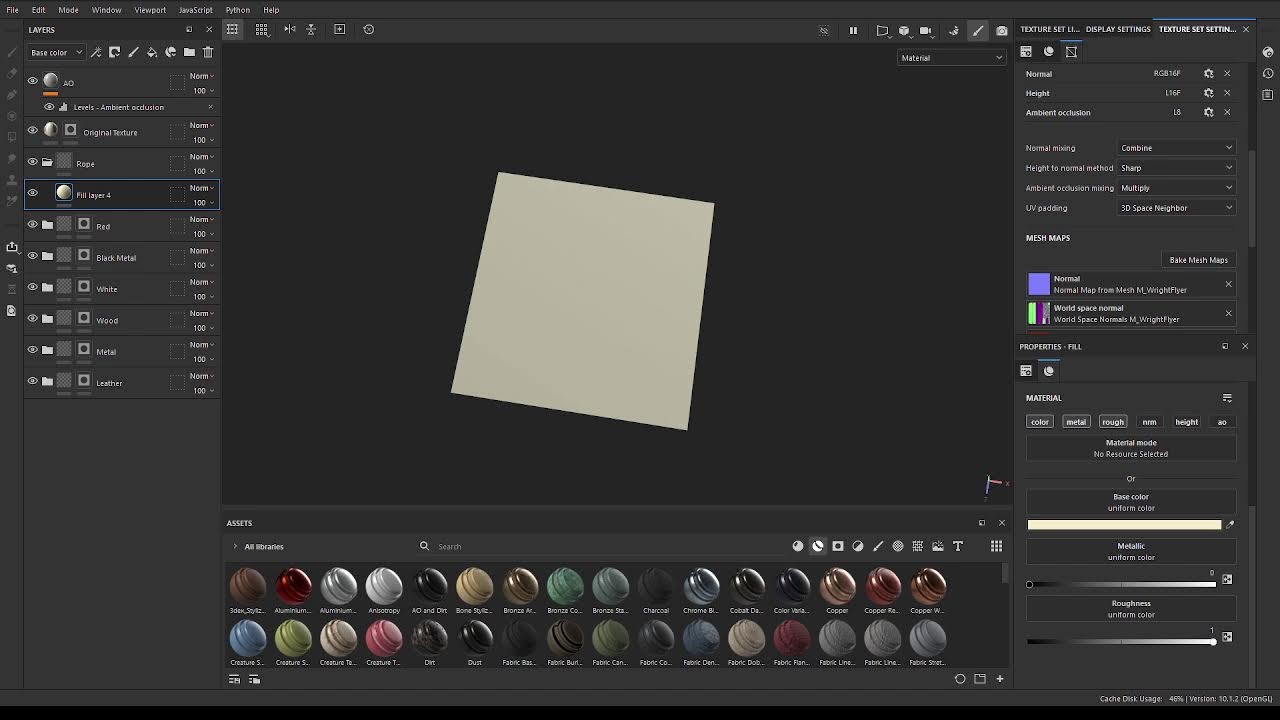Screen dimensions: 1280x720
Task: Click the Base color uniform color swatch
Action: pos(1124,524)
